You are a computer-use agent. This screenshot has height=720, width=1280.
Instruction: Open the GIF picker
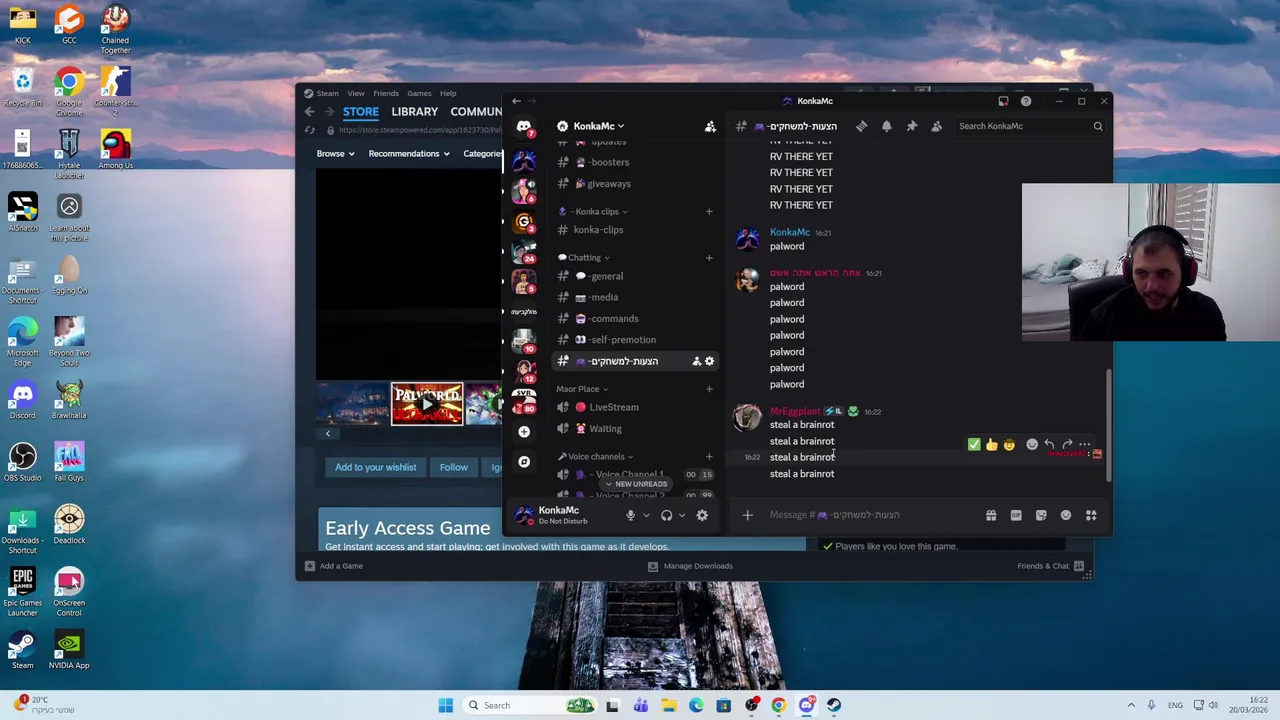click(x=1016, y=515)
